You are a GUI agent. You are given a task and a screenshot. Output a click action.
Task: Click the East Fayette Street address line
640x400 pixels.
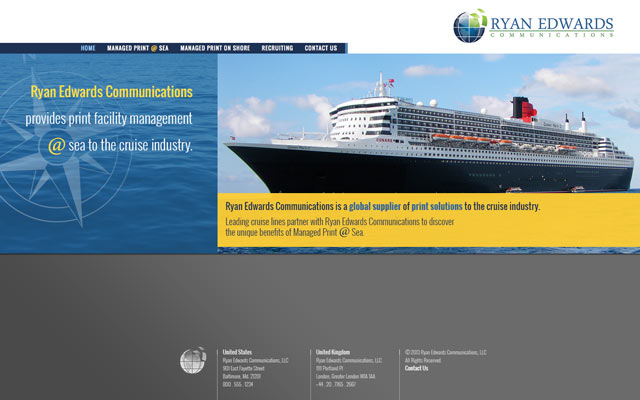pyautogui.click(x=244, y=368)
